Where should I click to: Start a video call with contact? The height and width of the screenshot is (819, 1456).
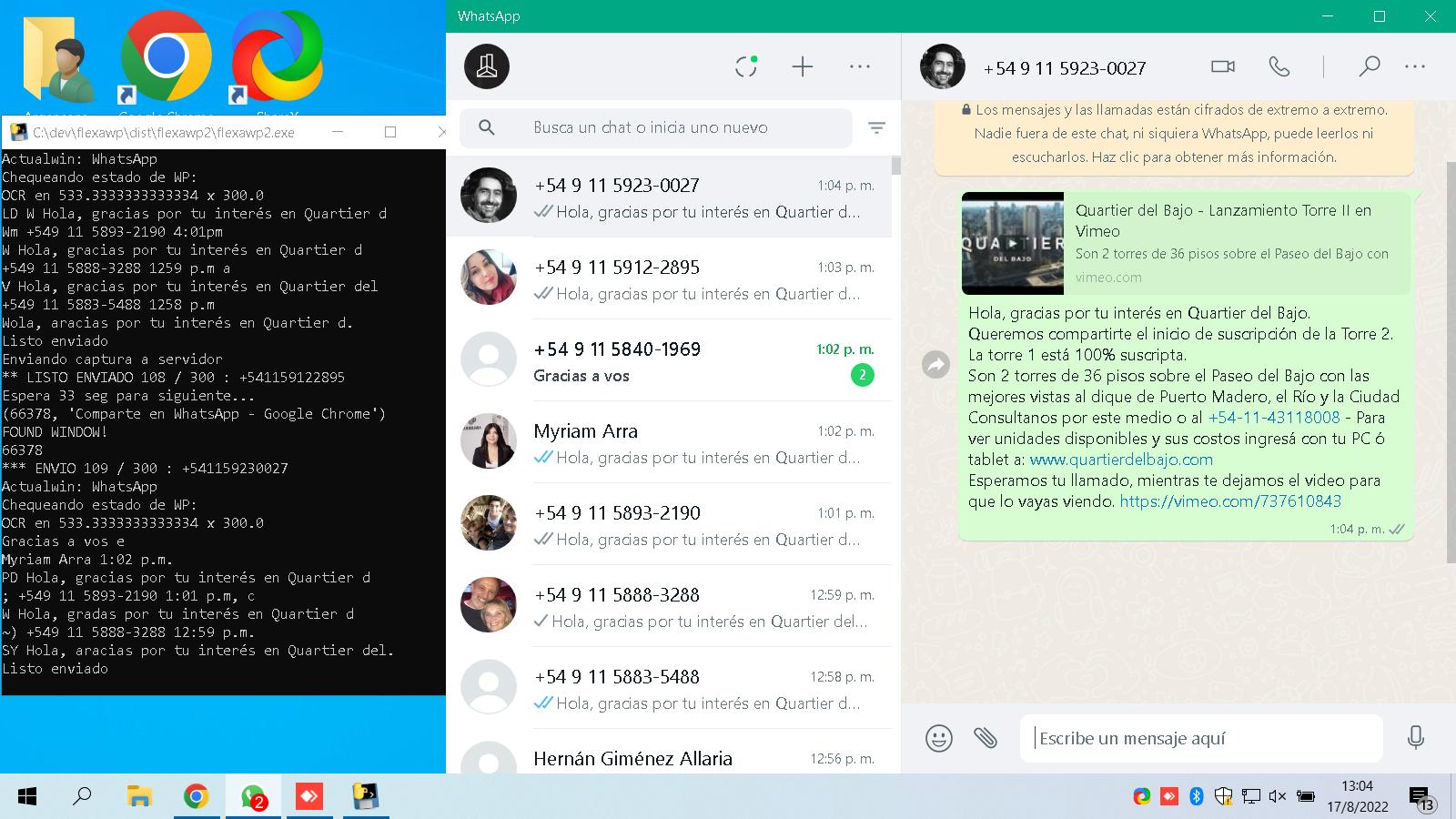click(x=1223, y=66)
